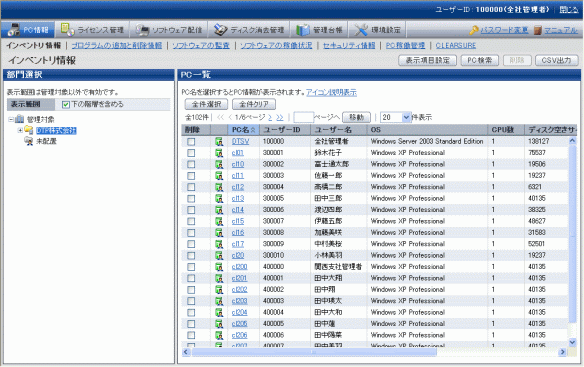Viewport: 584px width, 367px height.
Task: Open the ライセンス管理 tab
Action: 92,30
